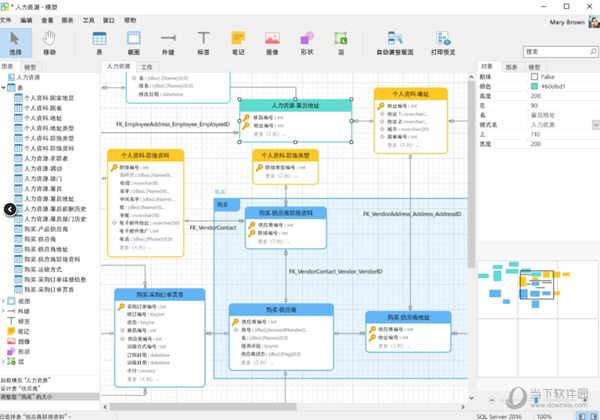Click Mary Brown's profile avatar

tap(594, 22)
